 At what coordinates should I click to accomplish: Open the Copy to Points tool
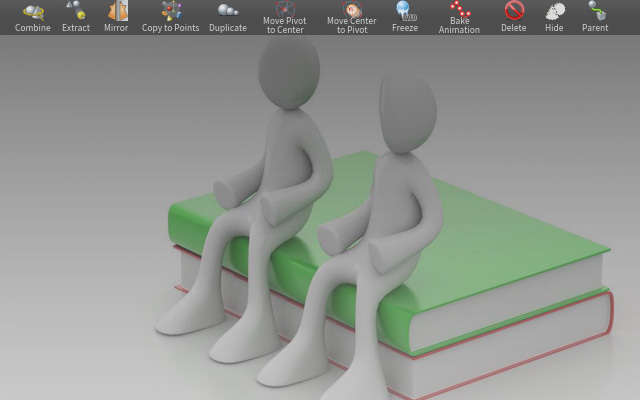(171, 17)
